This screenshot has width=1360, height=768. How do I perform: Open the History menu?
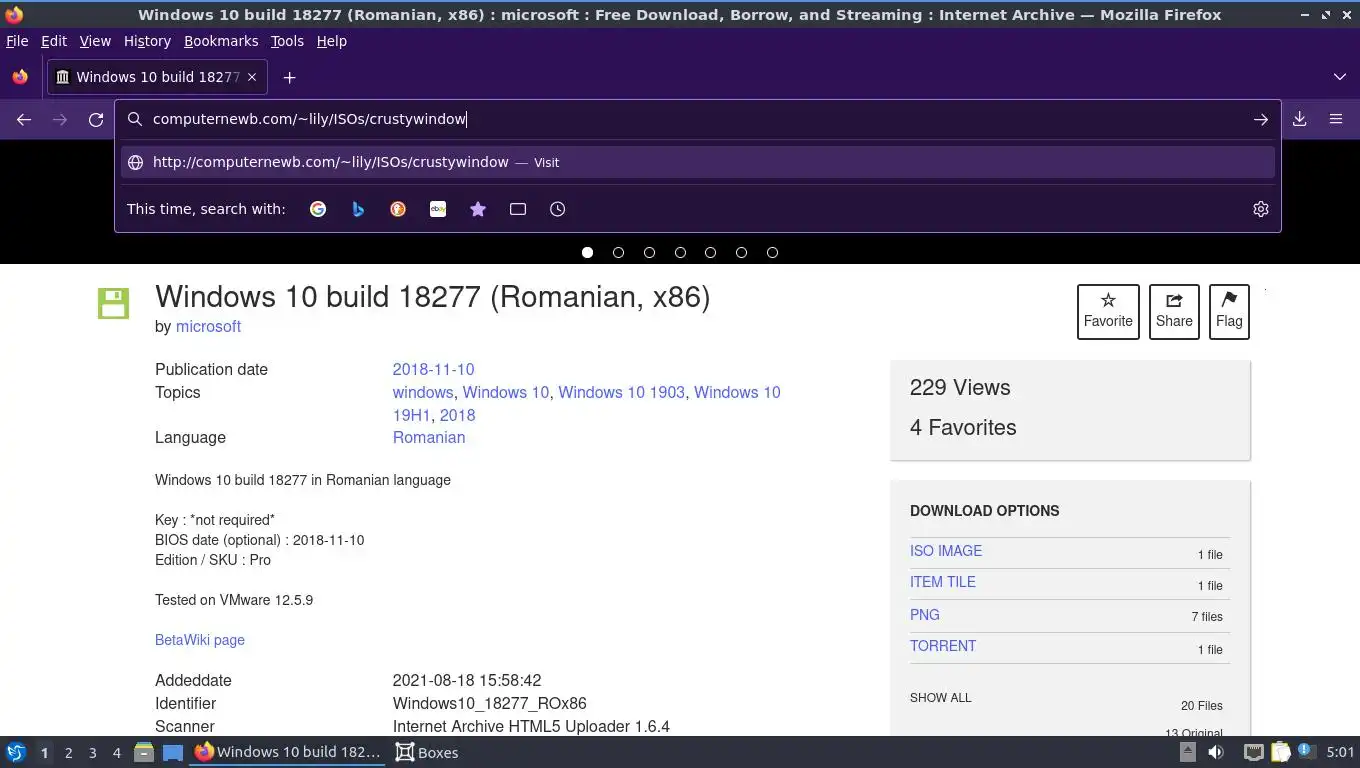point(147,41)
